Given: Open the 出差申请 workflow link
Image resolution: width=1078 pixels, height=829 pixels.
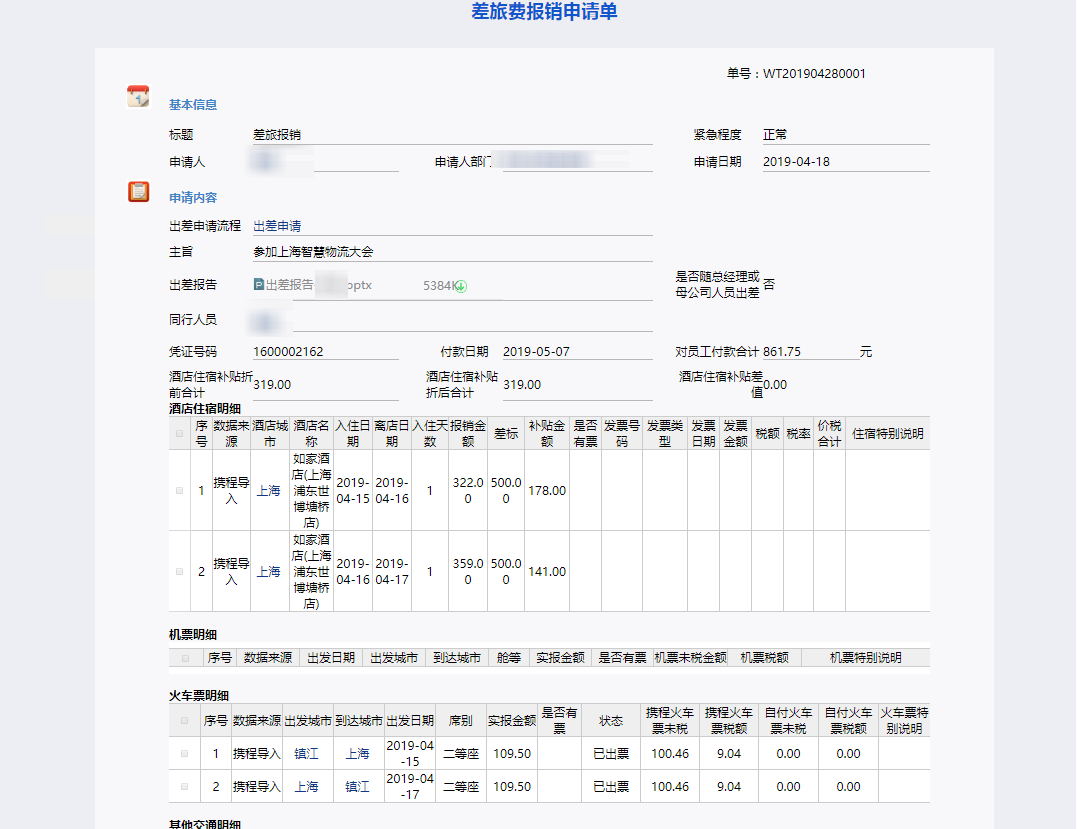Looking at the screenshot, I should (277, 226).
